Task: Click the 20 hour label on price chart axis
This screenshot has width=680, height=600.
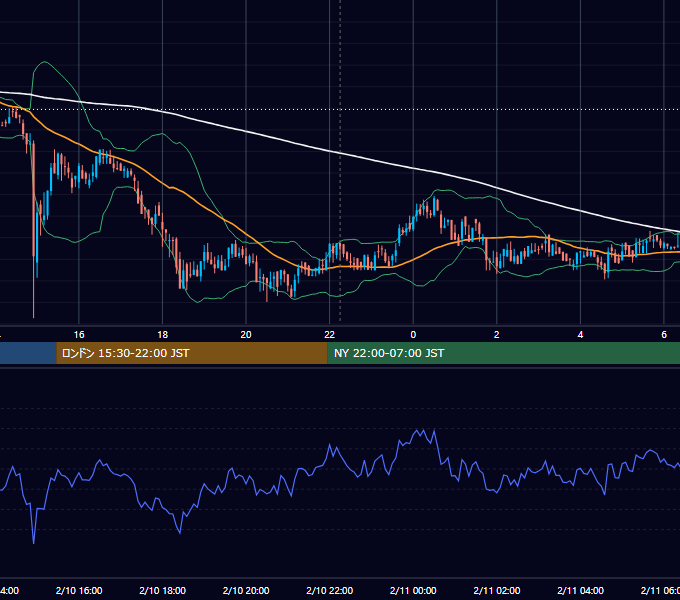Action: point(246,335)
